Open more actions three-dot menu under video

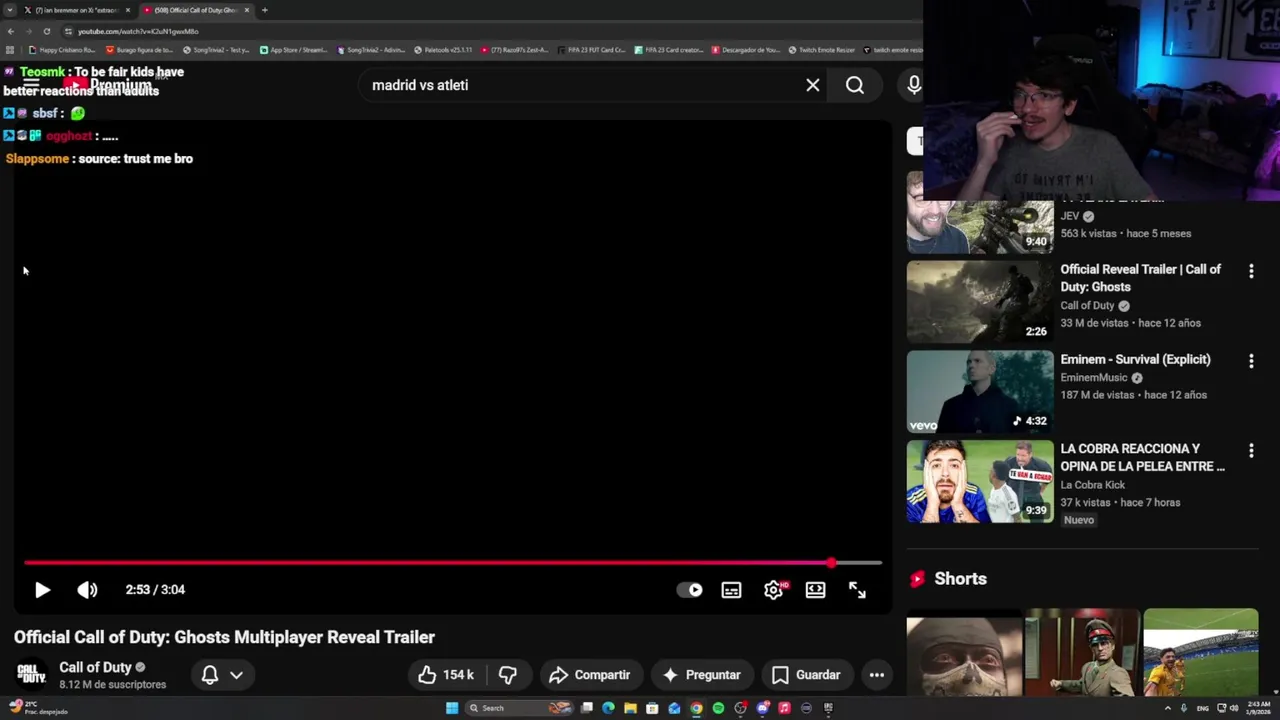pyautogui.click(x=877, y=675)
